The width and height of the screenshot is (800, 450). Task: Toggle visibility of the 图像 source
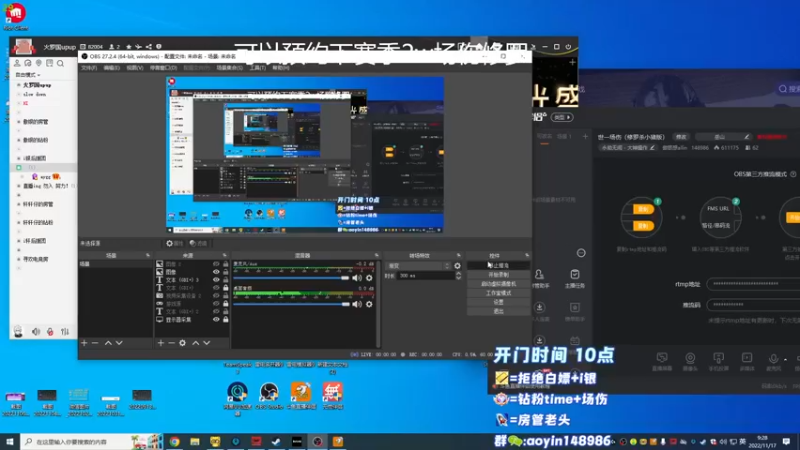216,272
